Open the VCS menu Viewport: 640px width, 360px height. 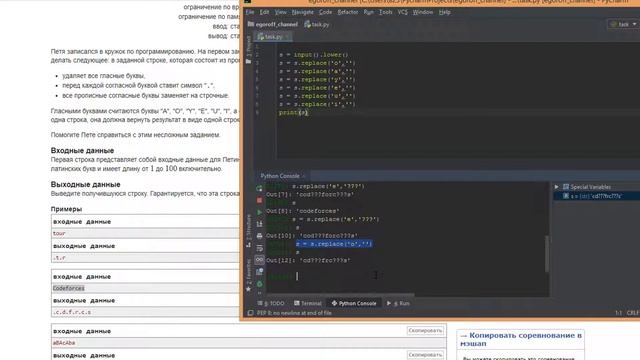click(x=402, y=12)
